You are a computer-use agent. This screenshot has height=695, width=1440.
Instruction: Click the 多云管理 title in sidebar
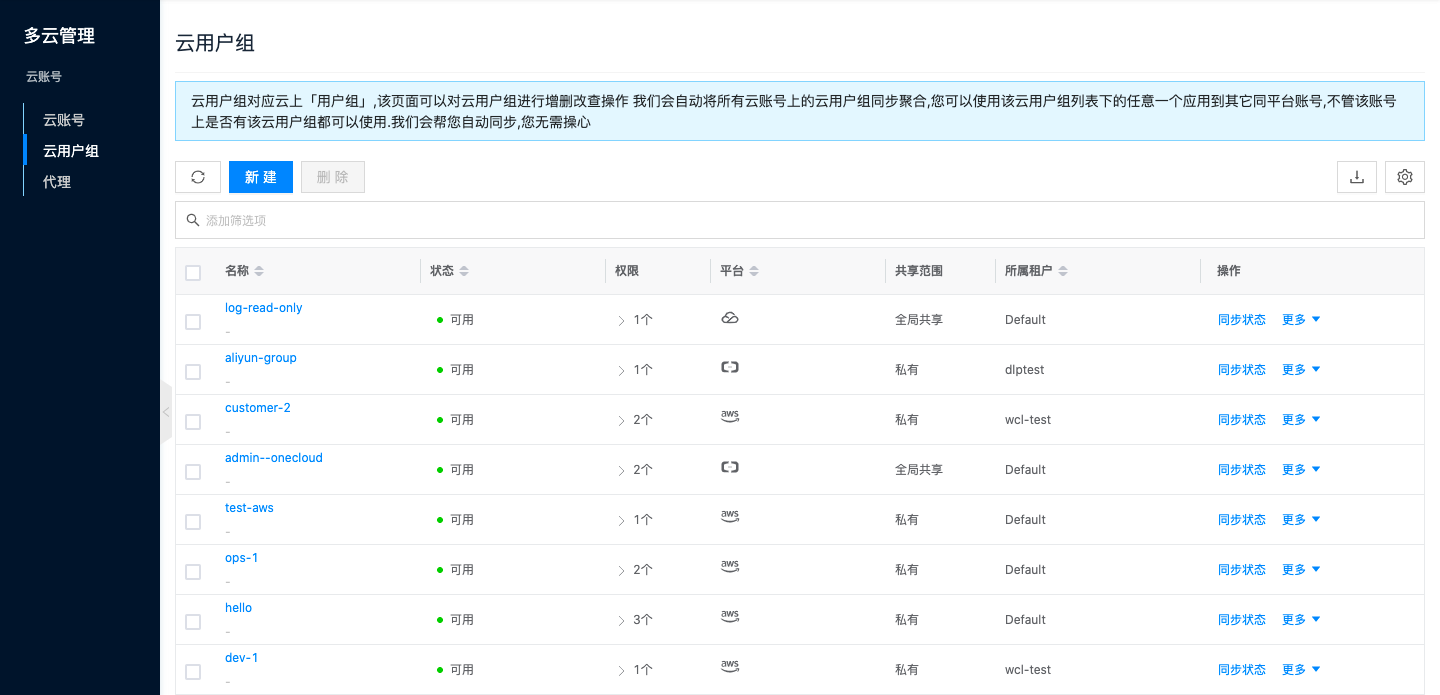coord(60,36)
